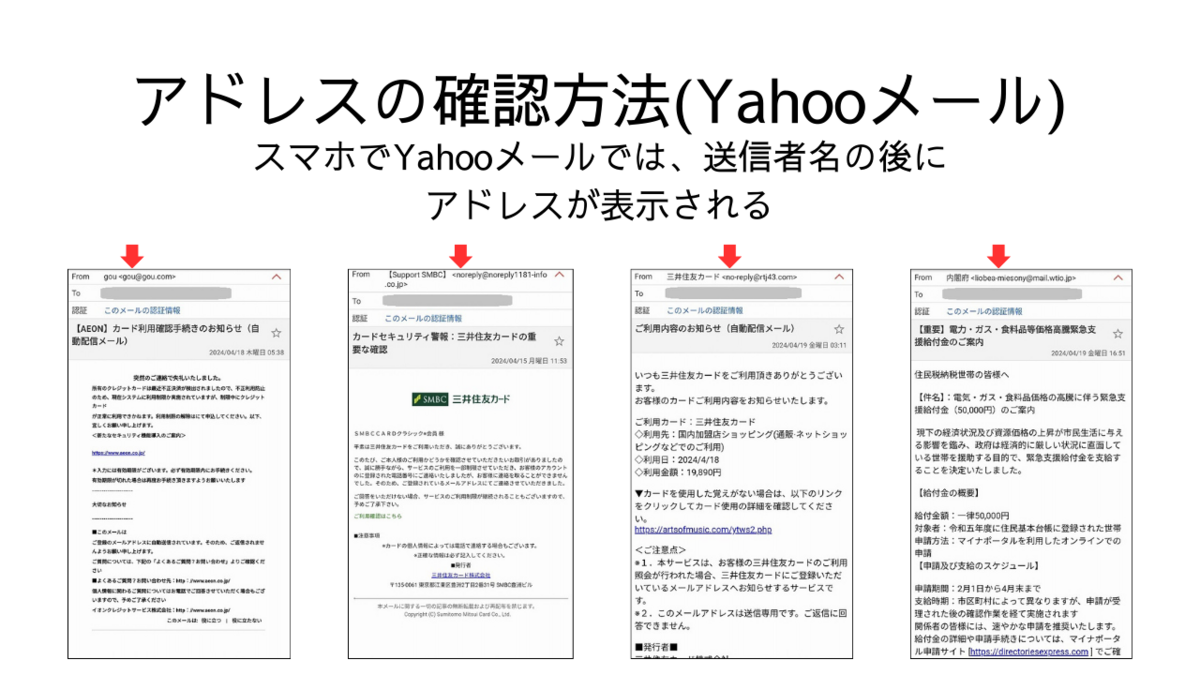Click subject 【AEON】カード利用確認手続きのお知らせ
This screenshot has height=675, width=1200.
(167, 334)
